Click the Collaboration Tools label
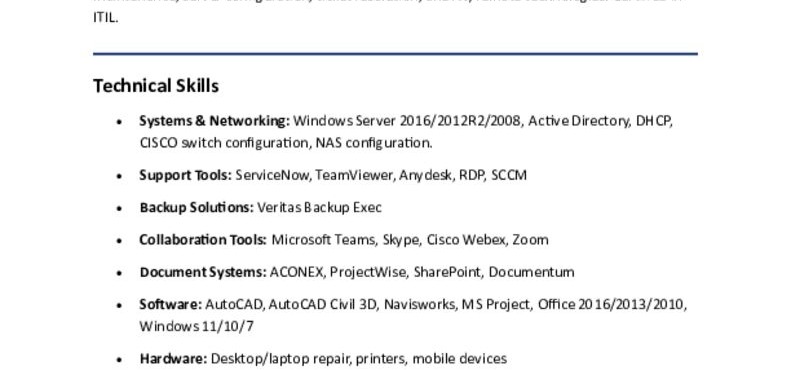The height and width of the screenshot is (370, 791). 203,240
